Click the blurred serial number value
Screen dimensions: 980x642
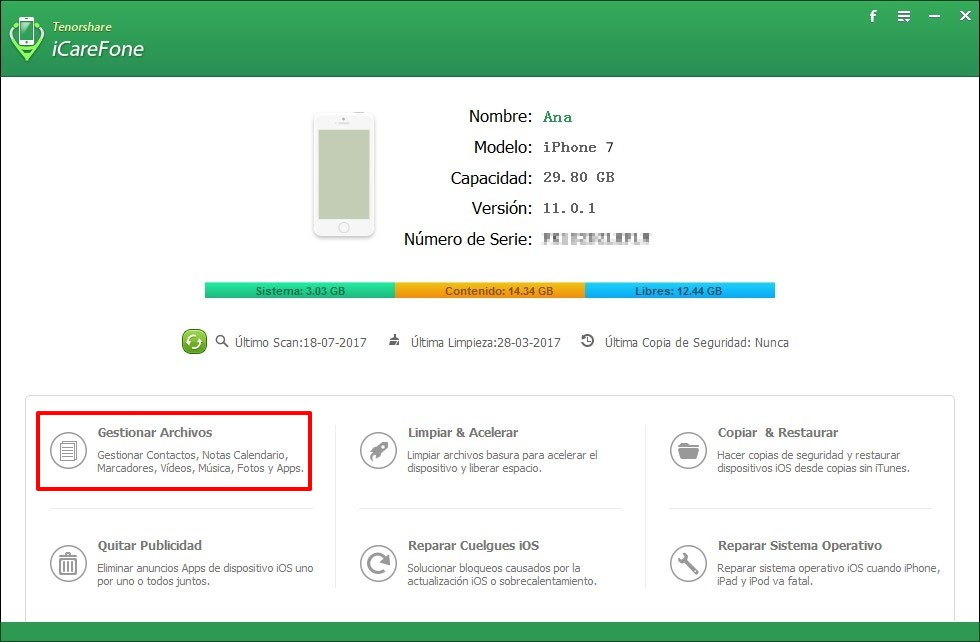(596, 238)
